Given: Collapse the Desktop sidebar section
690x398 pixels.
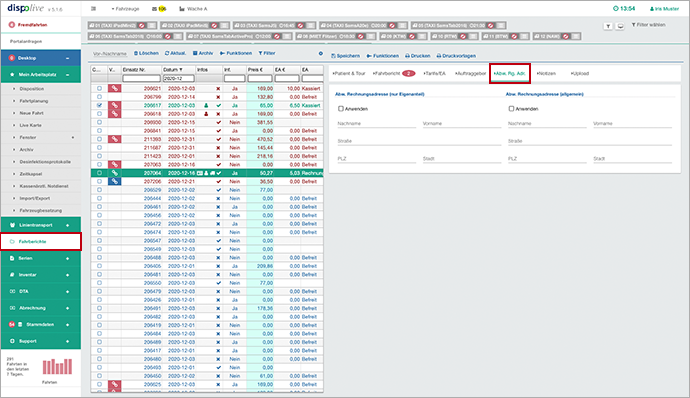Looking at the screenshot, I should pos(67,58).
